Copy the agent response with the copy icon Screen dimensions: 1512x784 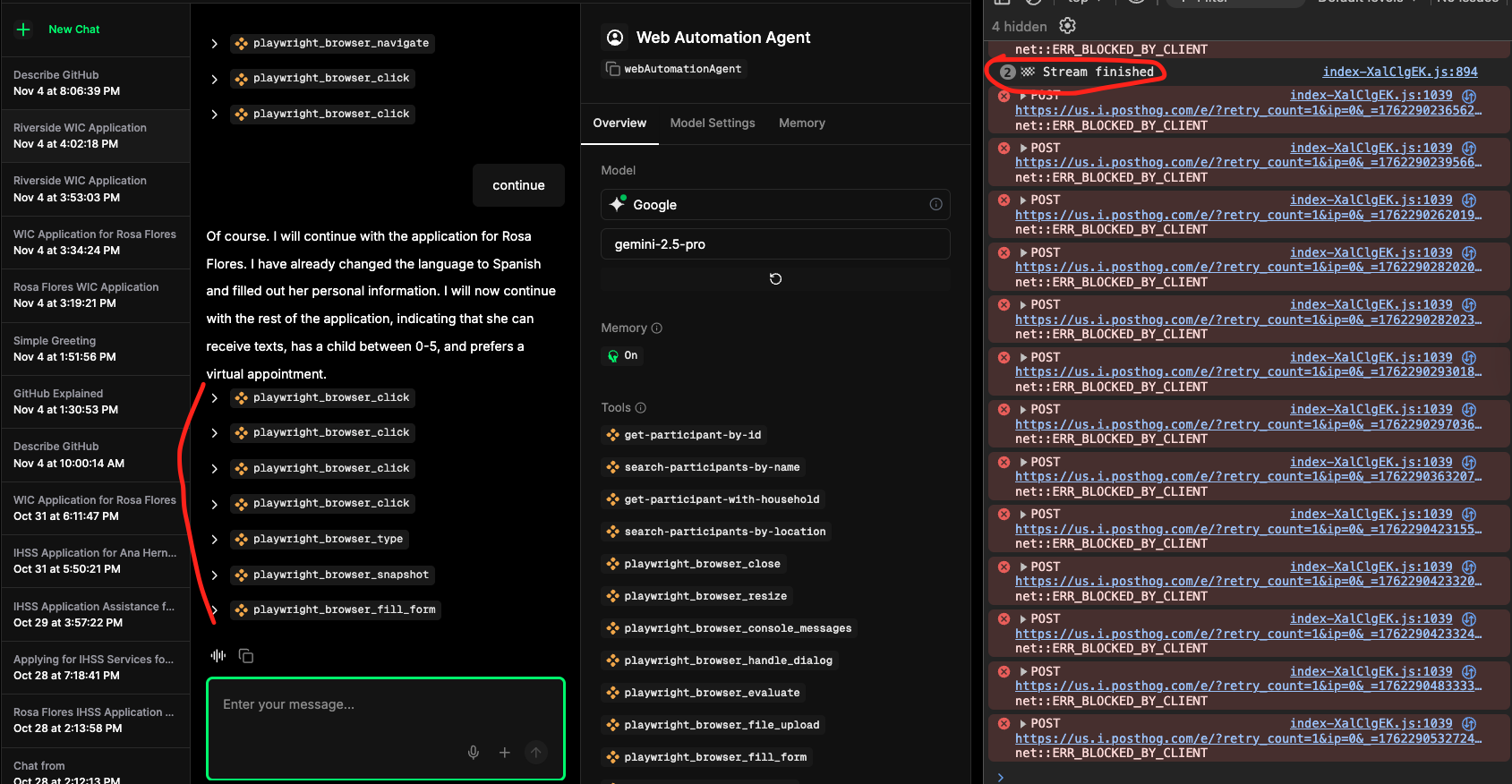click(x=246, y=656)
